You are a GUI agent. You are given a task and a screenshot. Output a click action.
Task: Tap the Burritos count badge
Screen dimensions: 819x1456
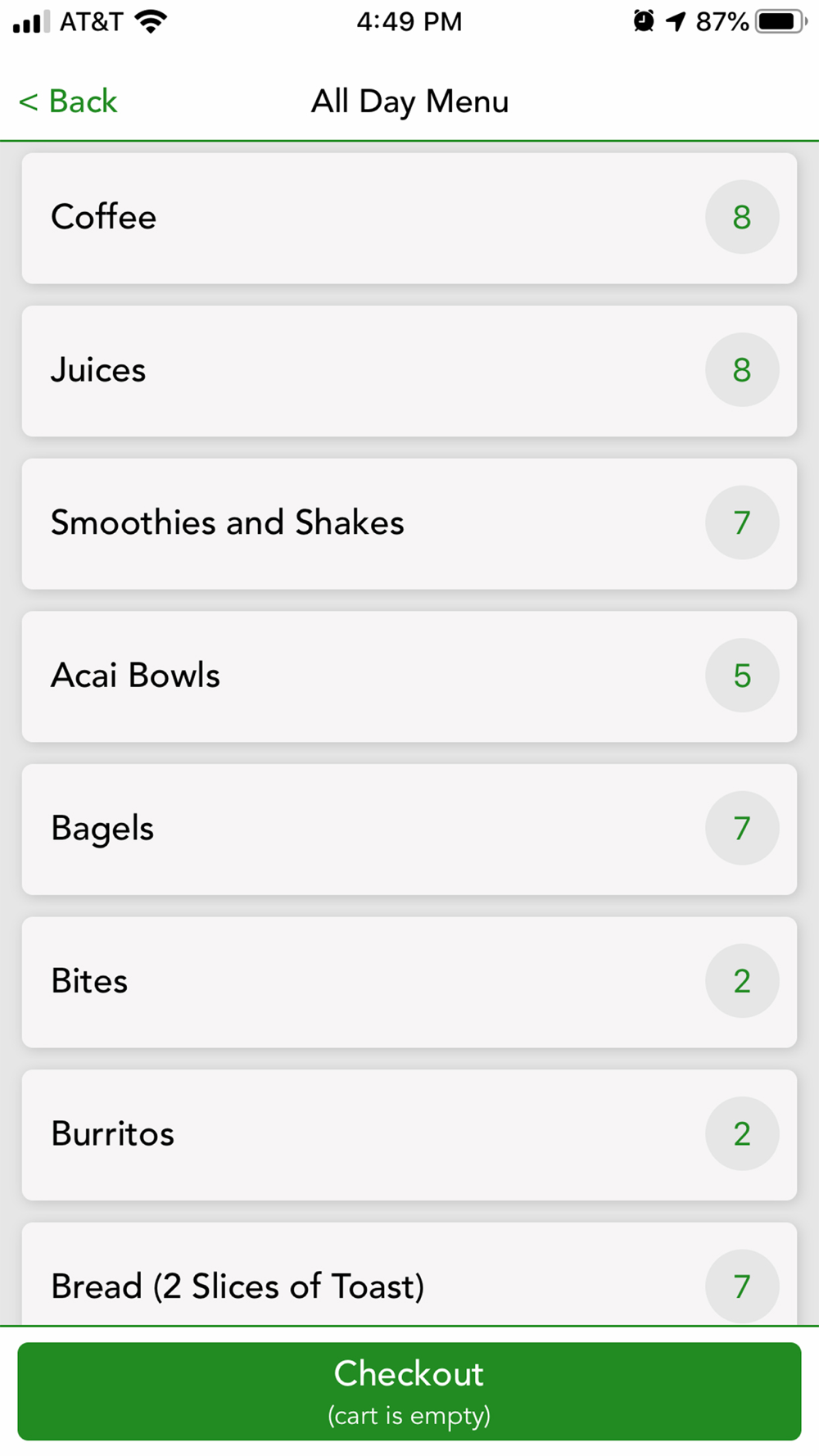point(741,1134)
